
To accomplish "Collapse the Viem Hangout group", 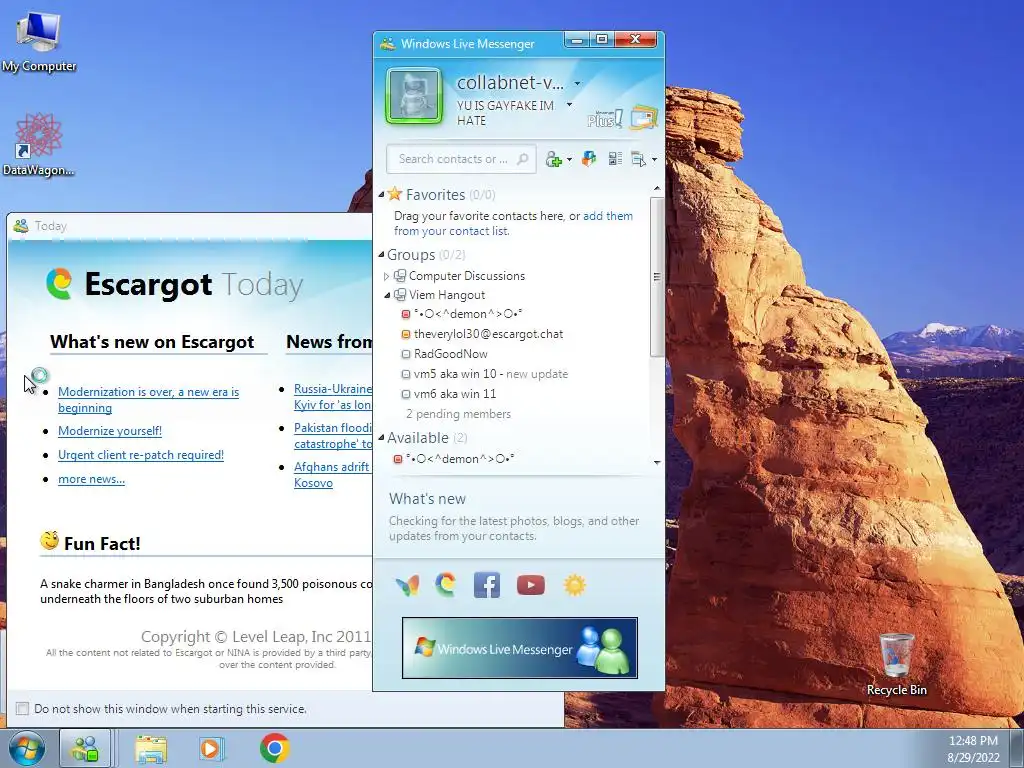I will click(387, 295).
